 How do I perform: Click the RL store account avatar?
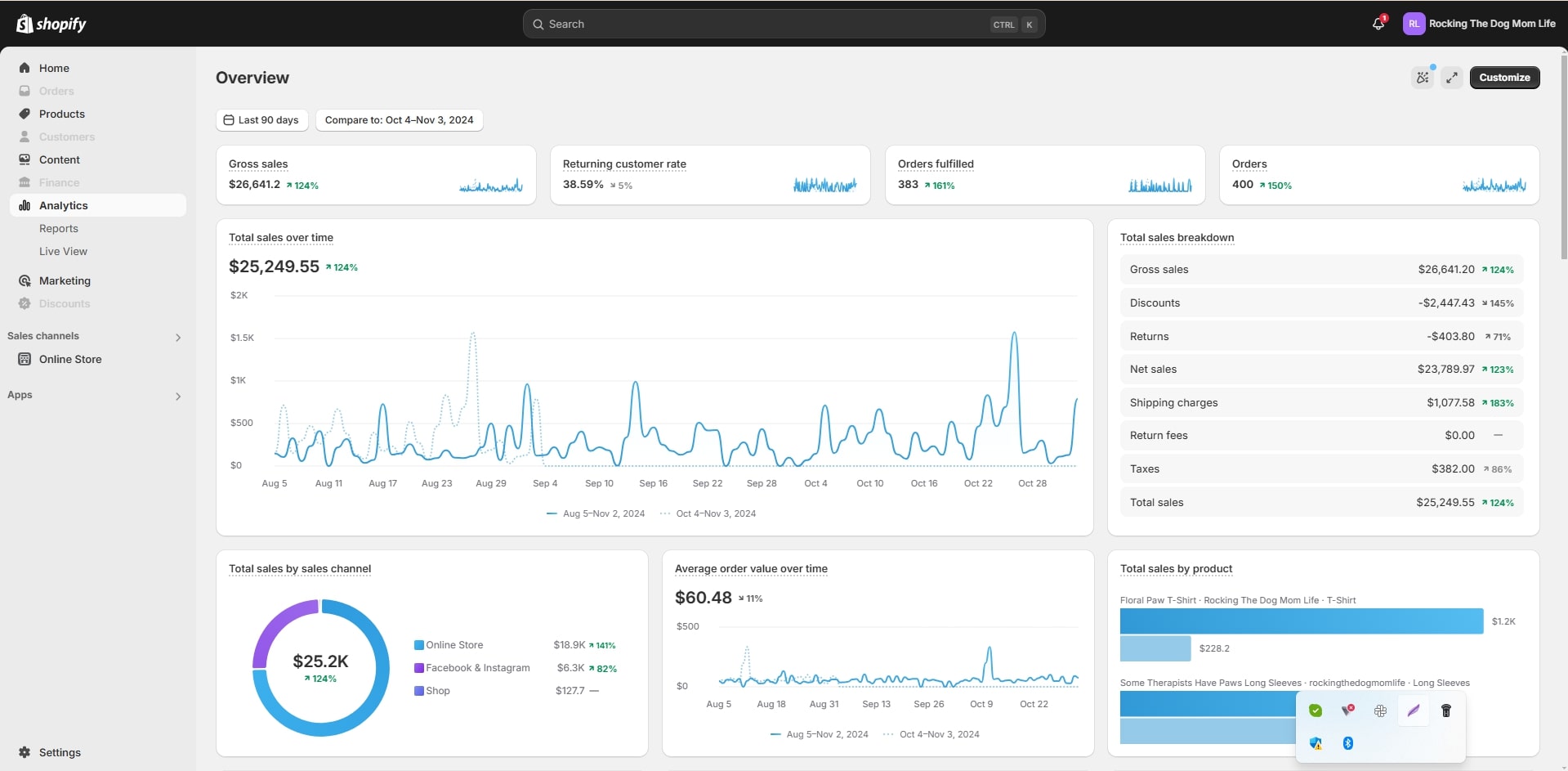coord(1414,24)
